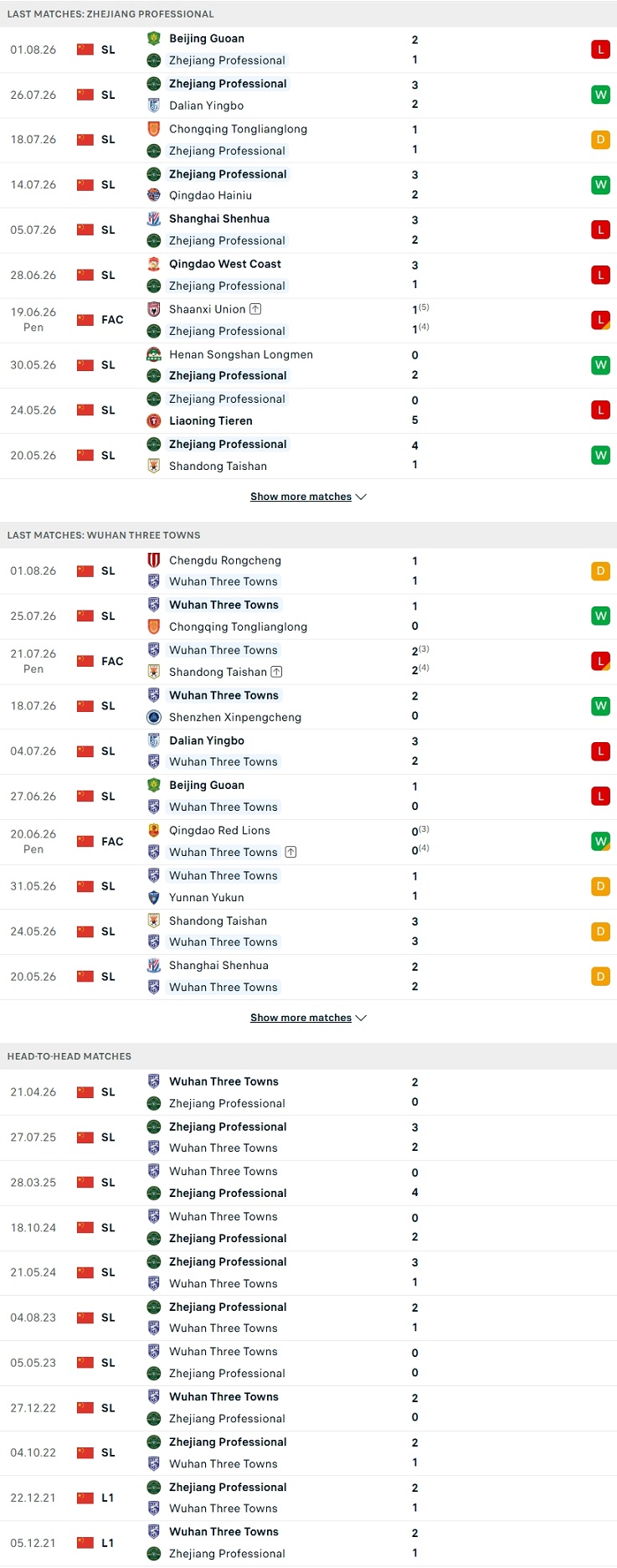Click Shandong Taishan crest in 20.05.26 Zhejiang match
The height and width of the screenshot is (1568, 617).
click(154, 466)
